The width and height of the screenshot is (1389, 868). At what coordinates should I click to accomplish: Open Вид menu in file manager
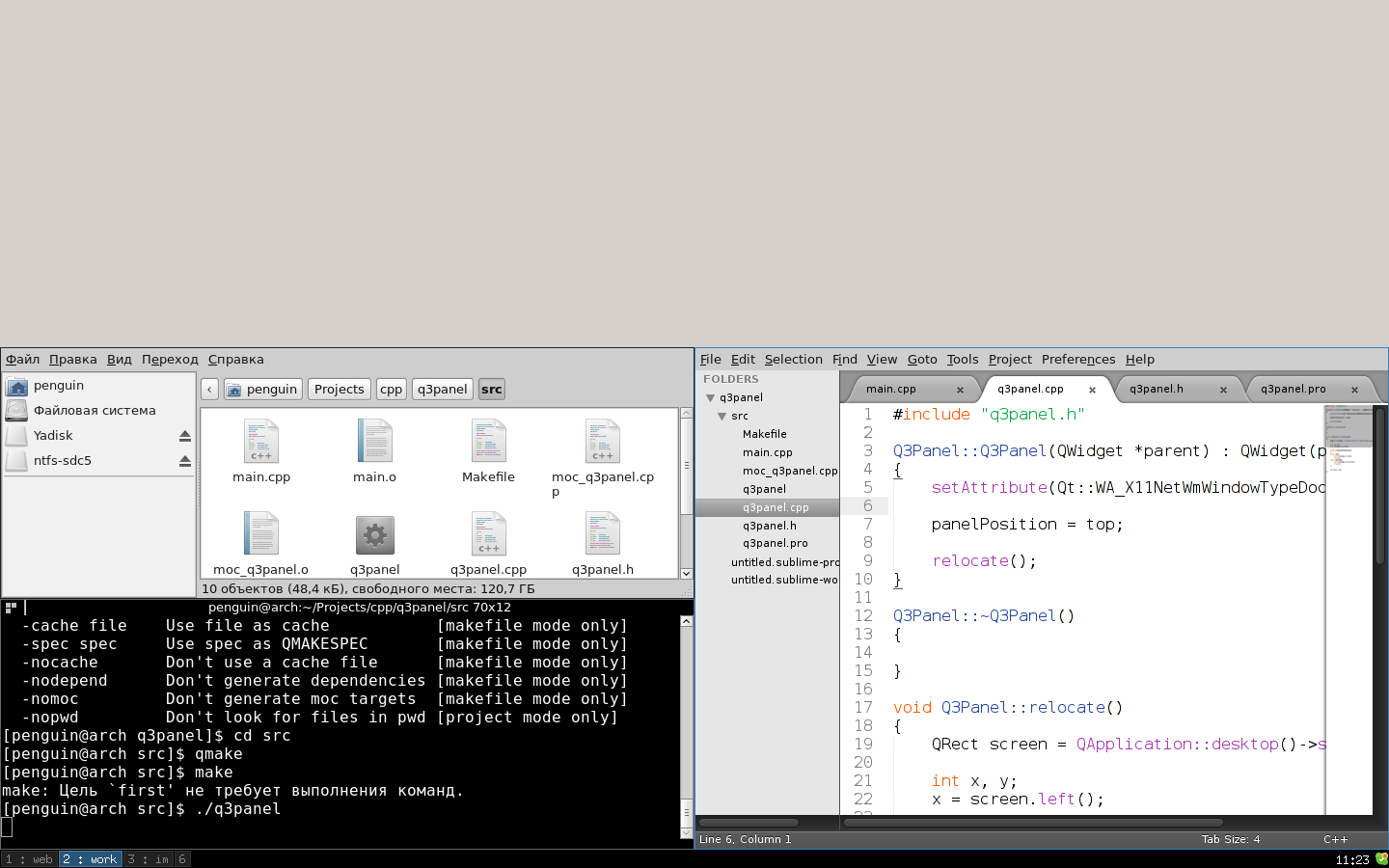[120, 360]
